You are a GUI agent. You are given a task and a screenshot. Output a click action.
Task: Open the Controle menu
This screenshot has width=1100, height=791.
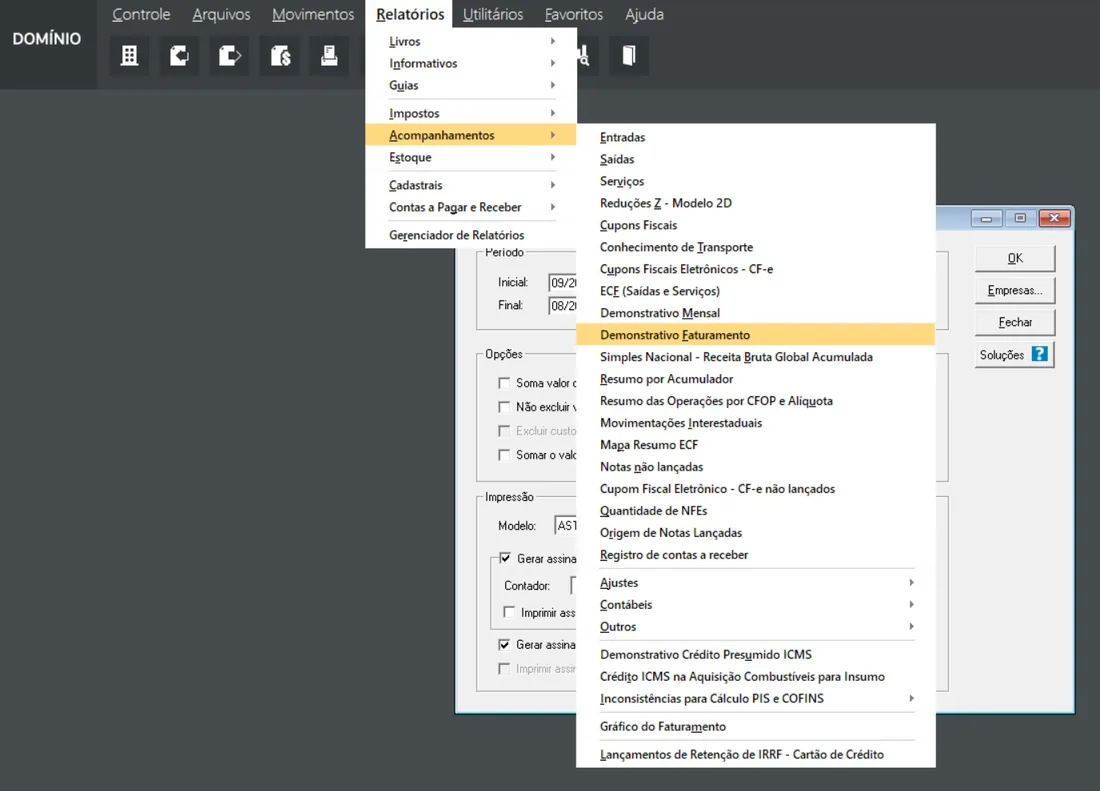click(141, 14)
